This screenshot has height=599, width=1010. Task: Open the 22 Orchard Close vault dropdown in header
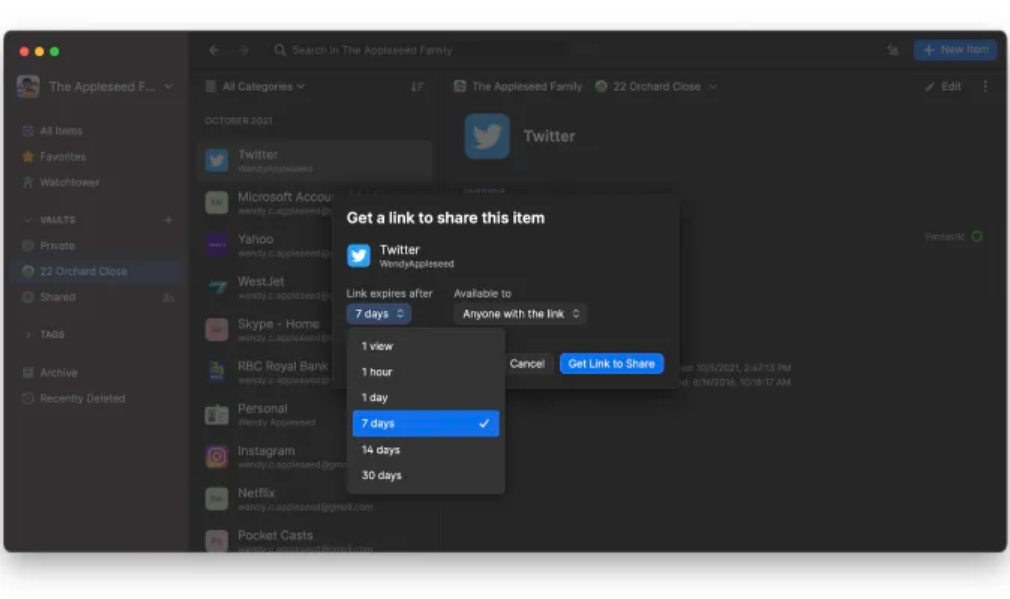click(656, 86)
